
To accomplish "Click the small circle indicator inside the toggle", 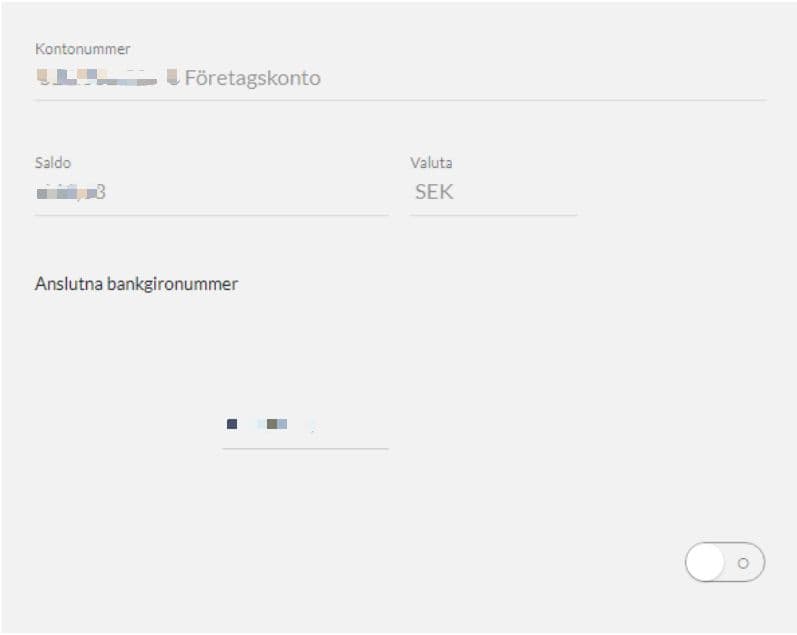I will (x=743, y=563).
